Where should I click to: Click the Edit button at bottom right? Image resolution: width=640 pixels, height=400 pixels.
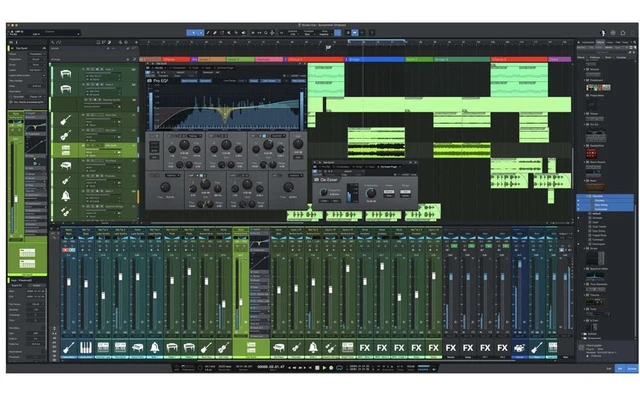pos(609,369)
